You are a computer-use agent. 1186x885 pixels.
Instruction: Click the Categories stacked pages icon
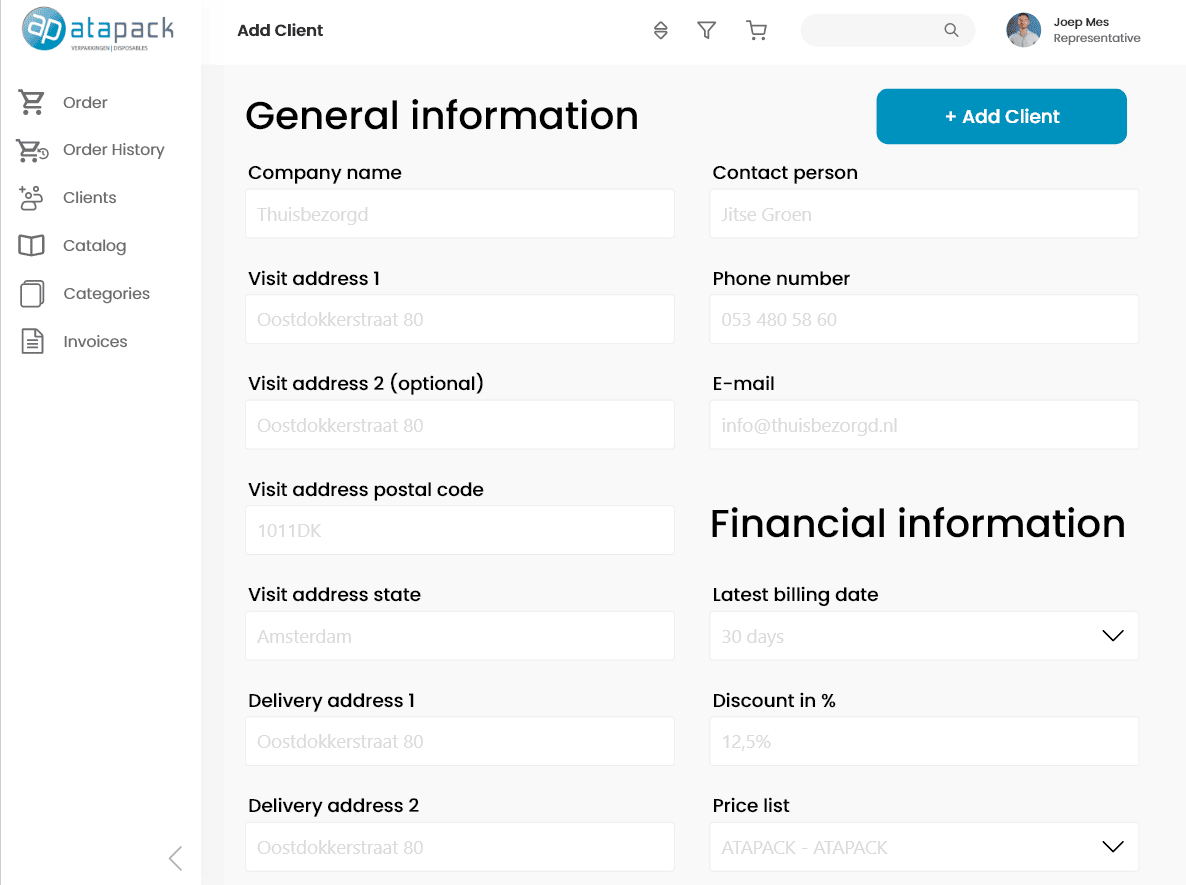[x=32, y=294]
